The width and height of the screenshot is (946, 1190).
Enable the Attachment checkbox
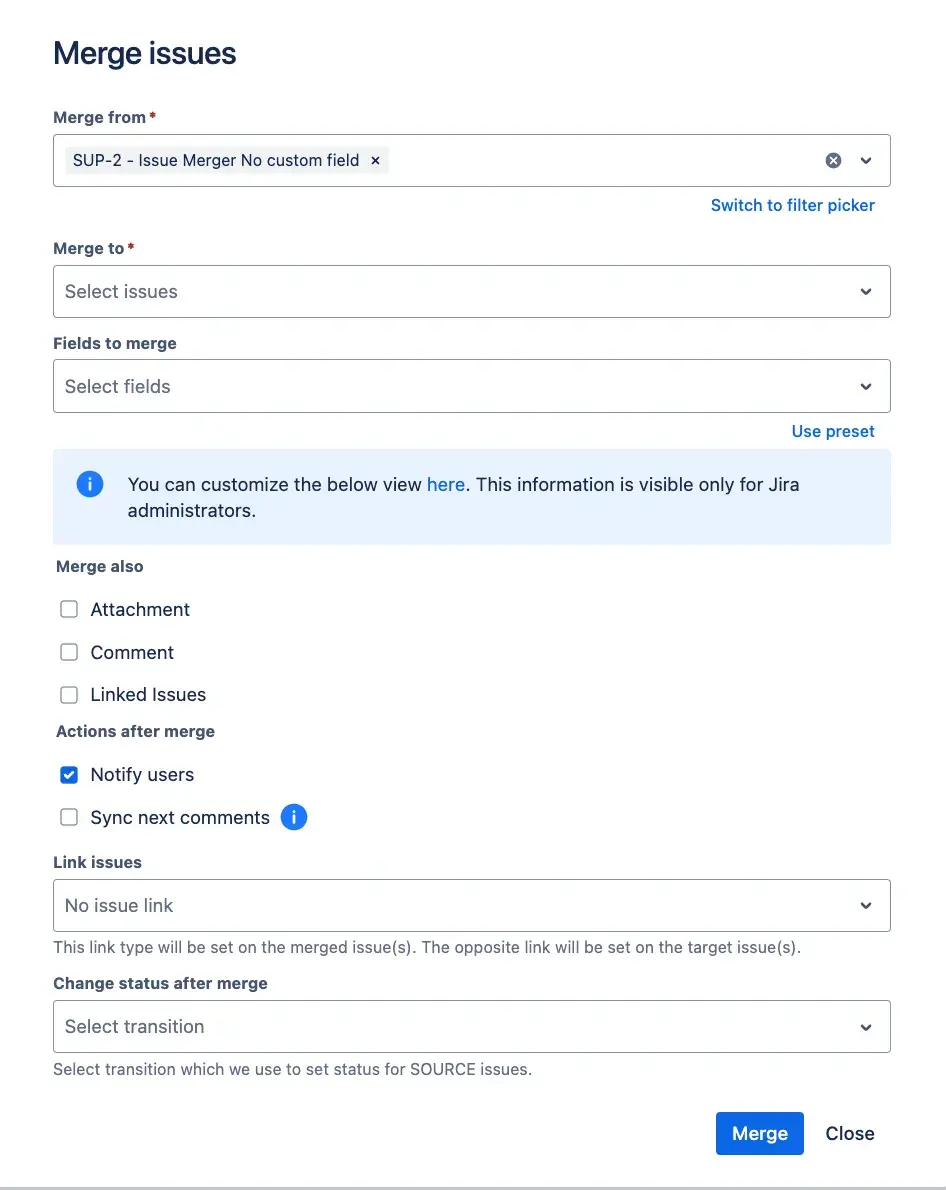[69, 610]
